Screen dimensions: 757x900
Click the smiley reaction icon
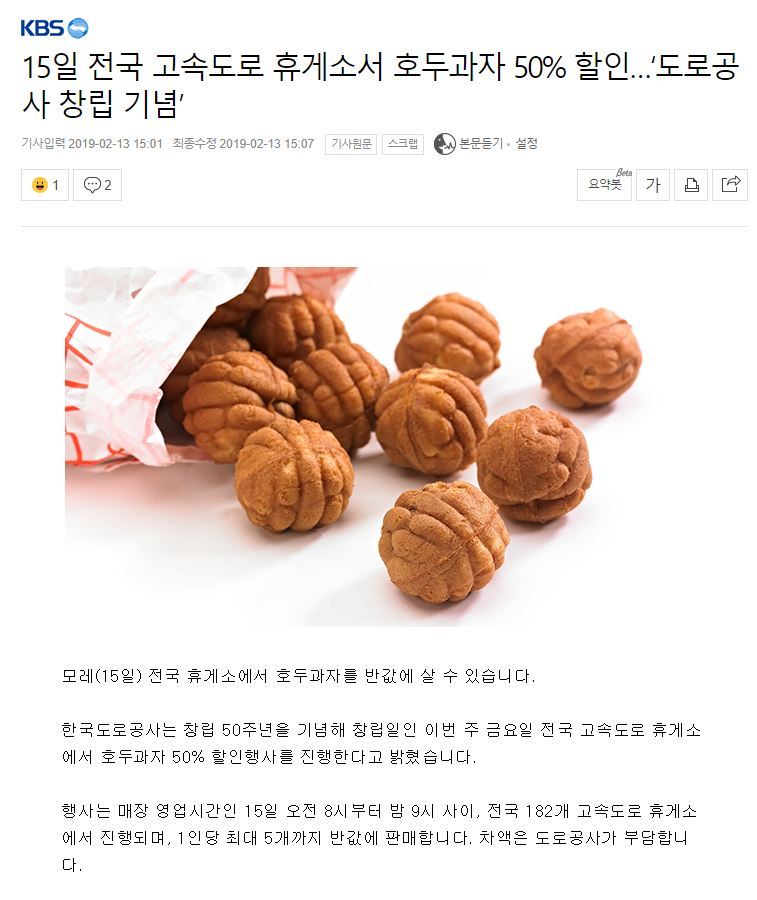pos(39,185)
